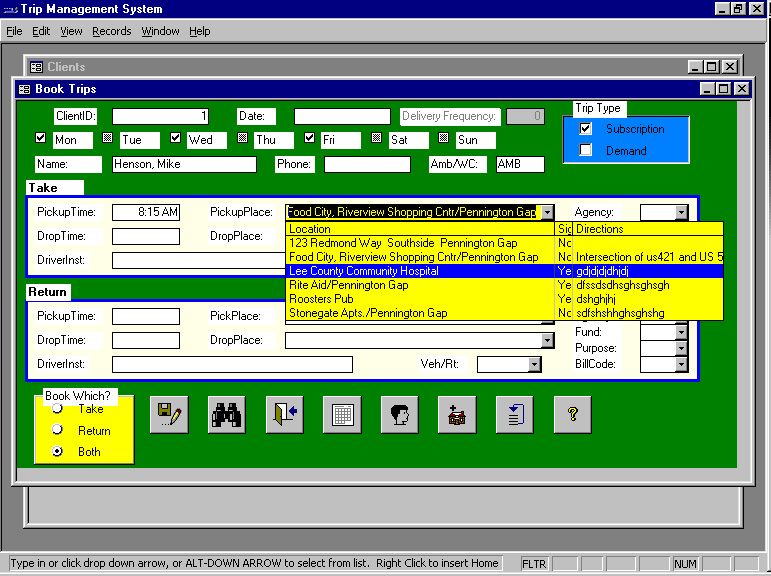Open the Return DropPlace dropdown
The image size is (771, 576).
coord(547,340)
